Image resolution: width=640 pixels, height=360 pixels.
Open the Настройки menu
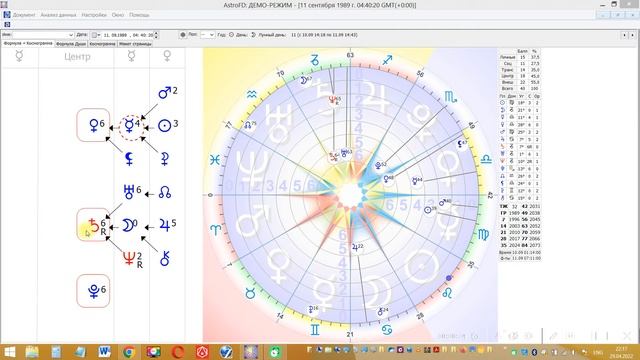click(x=94, y=15)
